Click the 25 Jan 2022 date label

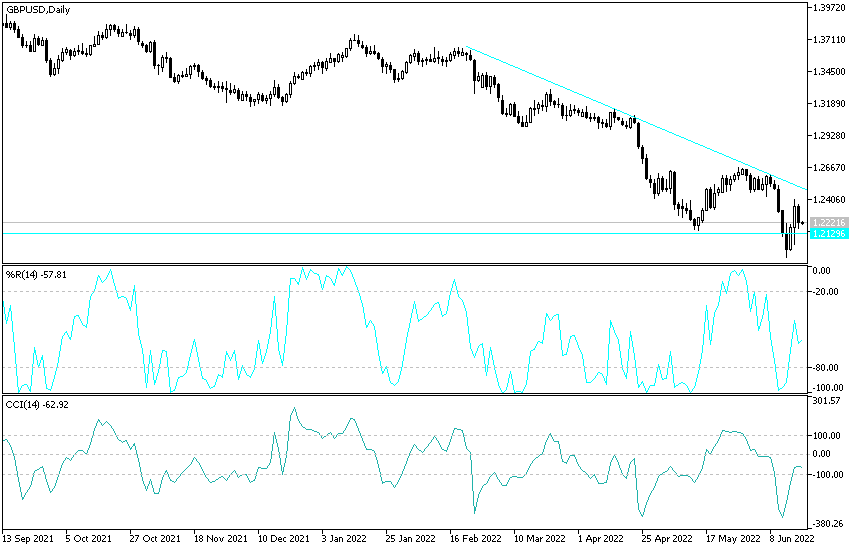(x=411, y=538)
